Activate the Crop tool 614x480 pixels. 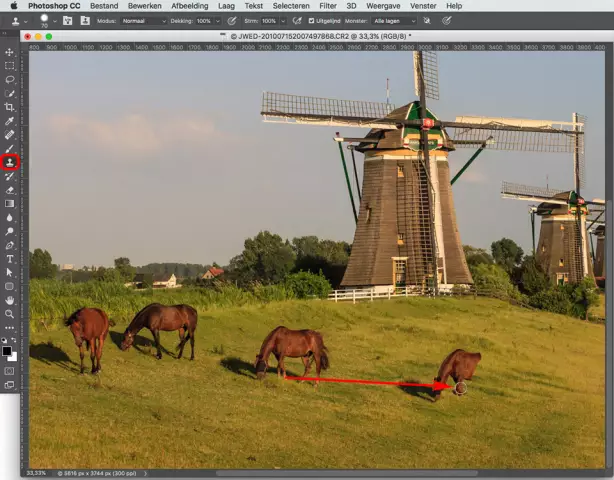tap(10, 107)
